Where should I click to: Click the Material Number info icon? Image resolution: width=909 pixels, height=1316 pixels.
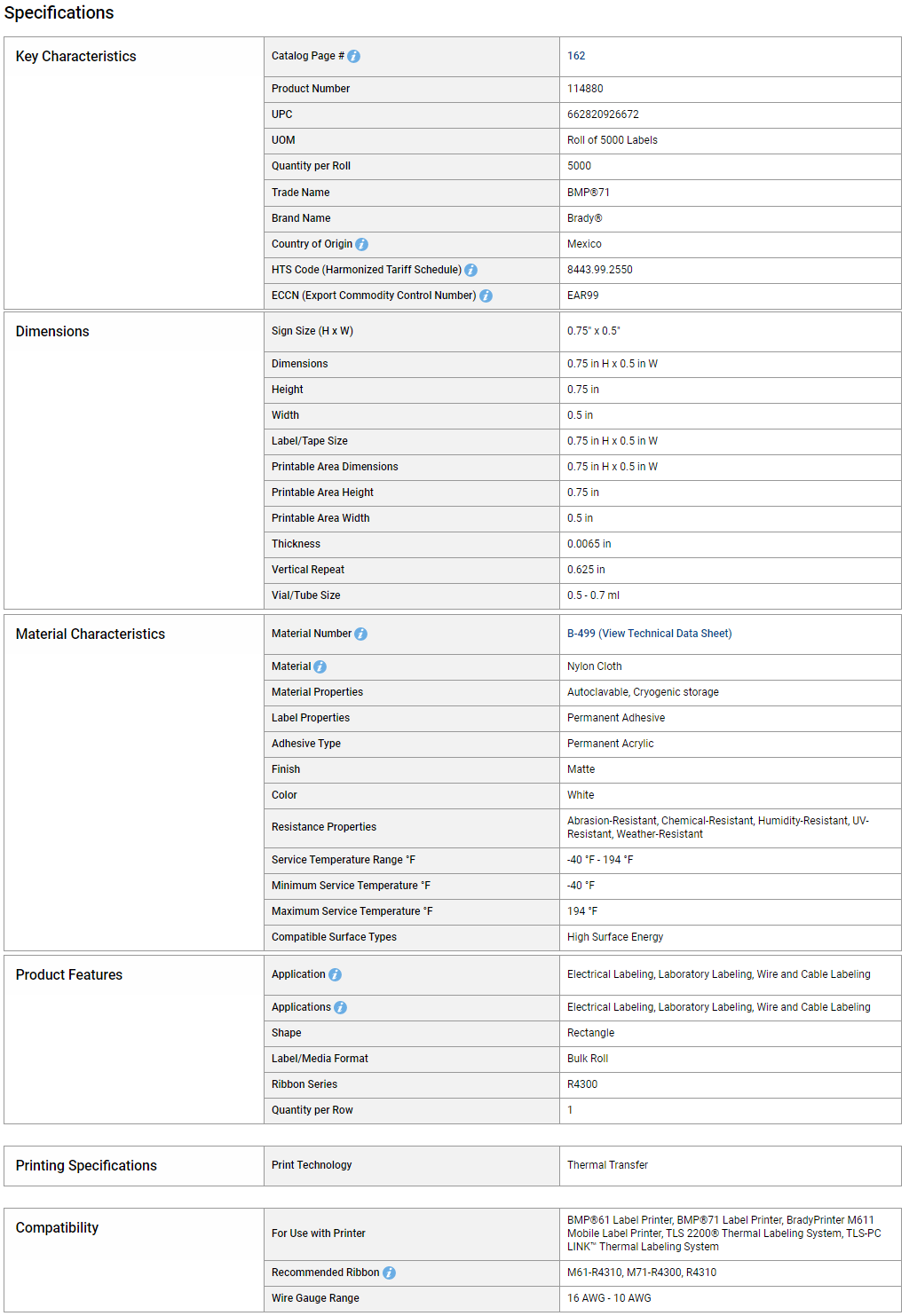point(360,634)
